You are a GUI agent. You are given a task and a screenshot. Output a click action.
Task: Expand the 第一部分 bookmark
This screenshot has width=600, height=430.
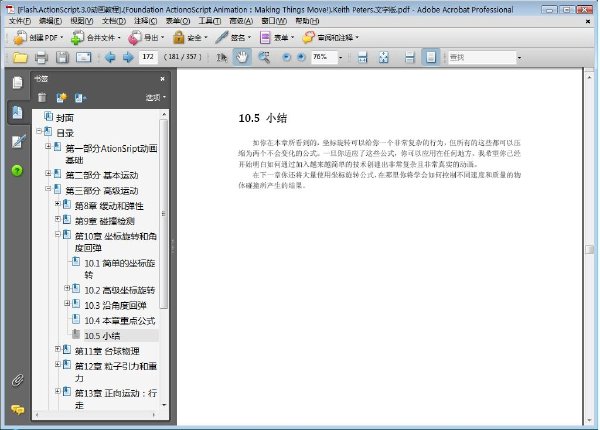pyautogui.click(x=48, y=146)
